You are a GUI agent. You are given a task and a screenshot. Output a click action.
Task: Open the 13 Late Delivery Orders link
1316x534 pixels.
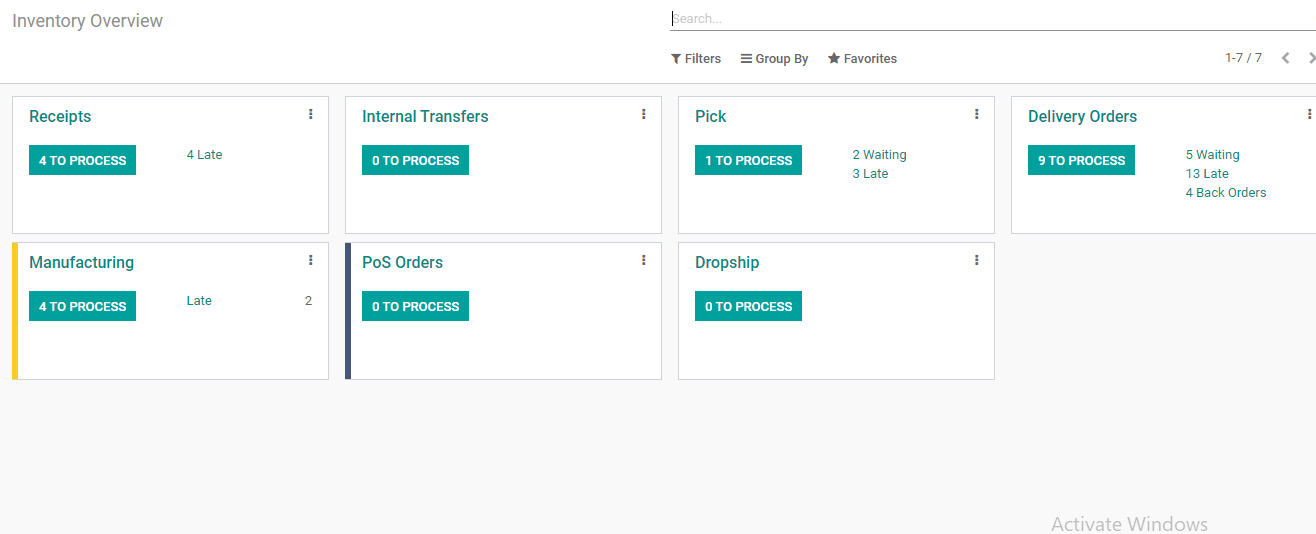(1207, 174)
